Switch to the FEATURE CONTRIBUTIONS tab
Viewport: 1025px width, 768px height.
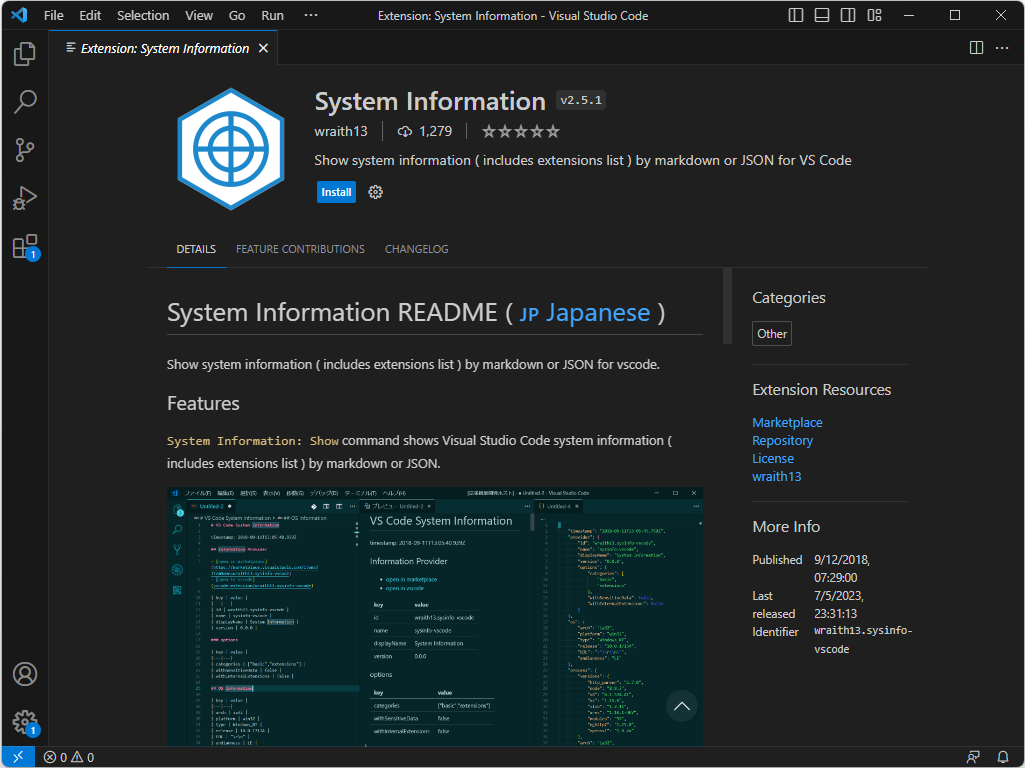click(300, 249)
